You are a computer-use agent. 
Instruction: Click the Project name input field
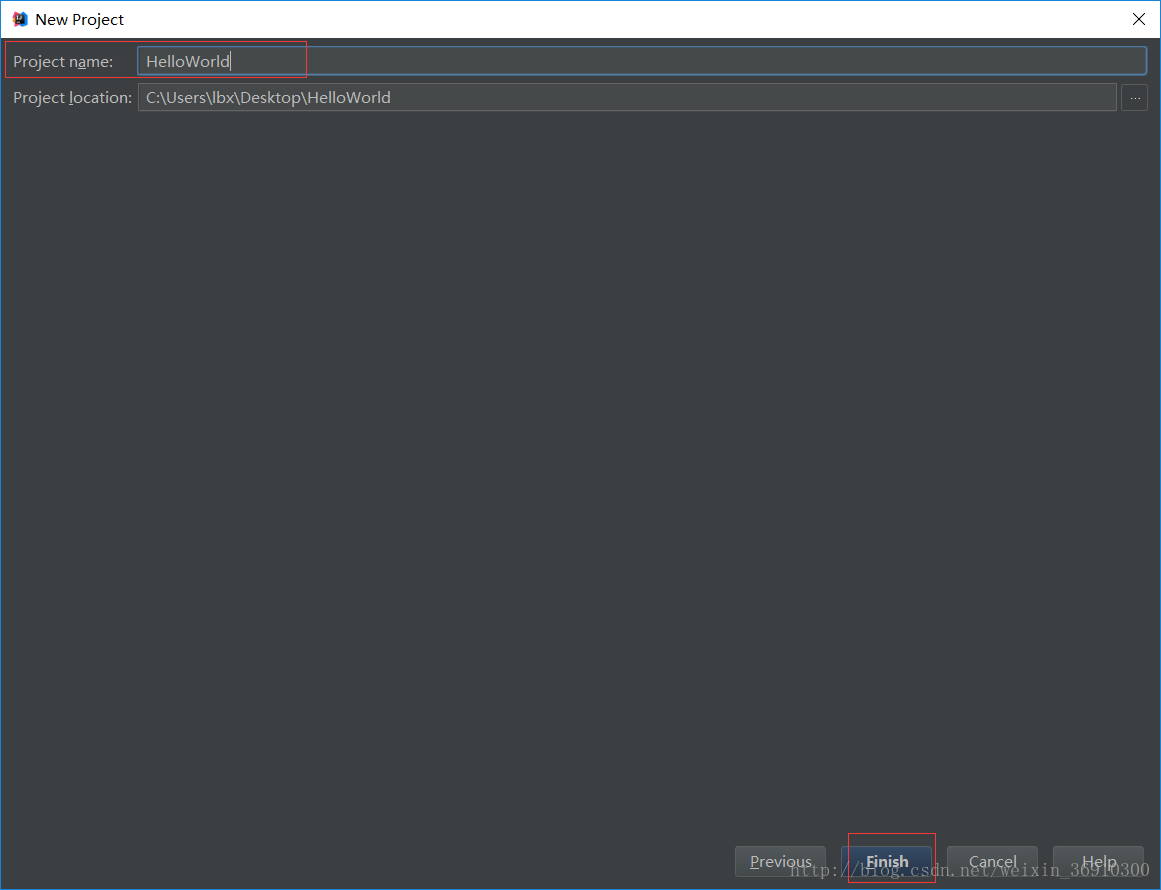[x=641, y=61]
